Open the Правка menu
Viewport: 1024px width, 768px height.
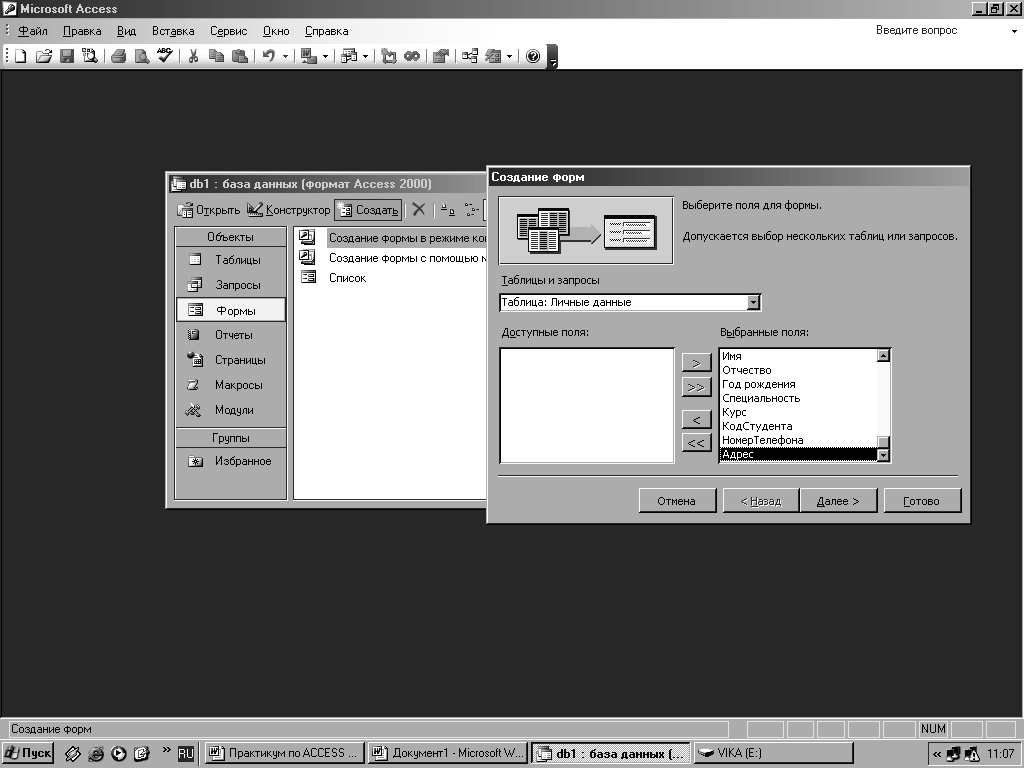click(82, 31)
